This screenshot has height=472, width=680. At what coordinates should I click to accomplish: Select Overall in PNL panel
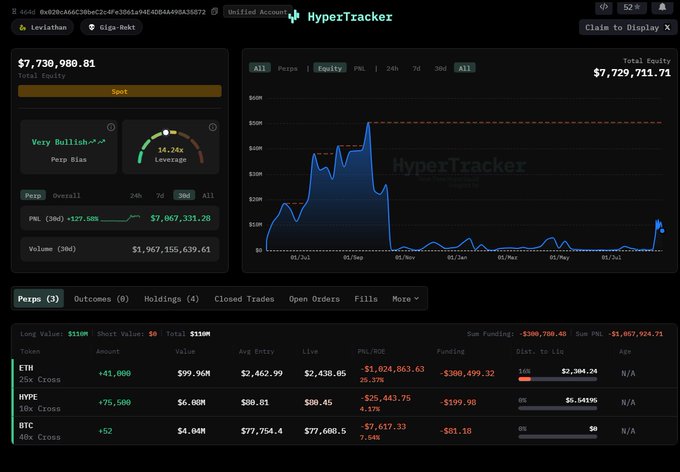pos(66,196)
